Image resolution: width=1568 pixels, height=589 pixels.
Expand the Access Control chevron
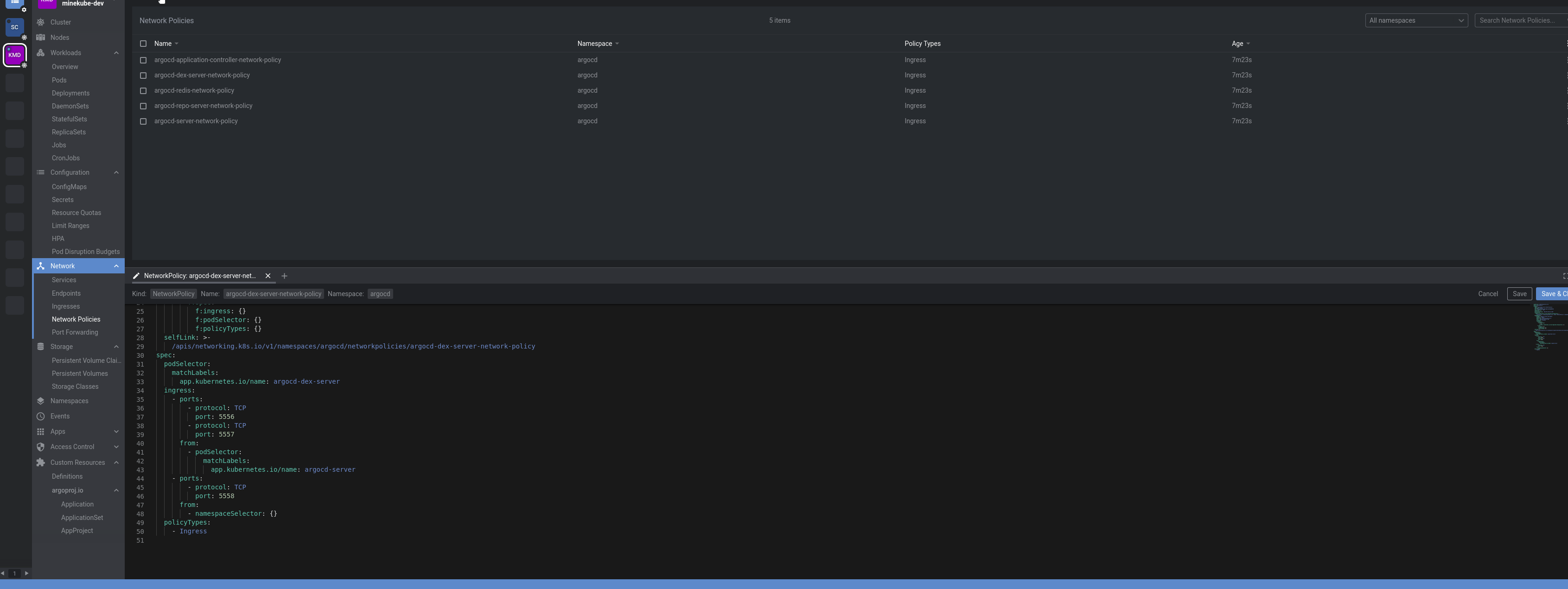(116, 447)
